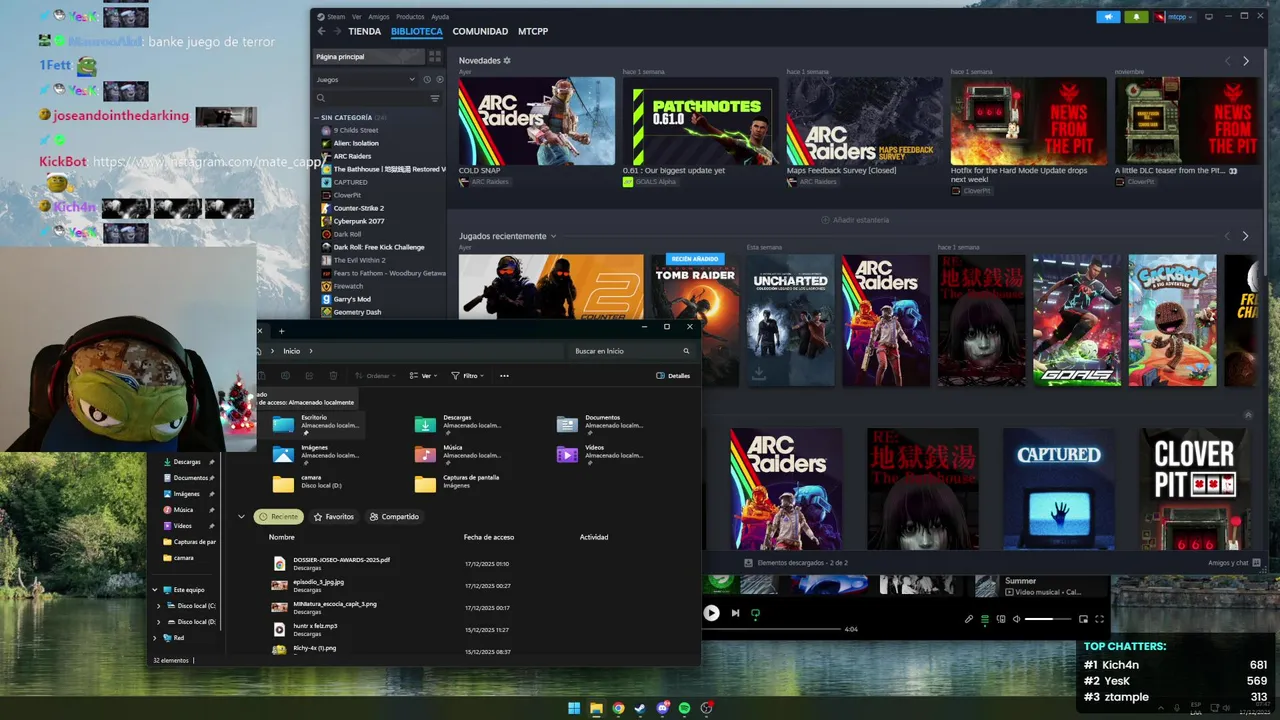The width and height of the screenshot is (1280, 720).
Task: Switch to the COMUNIDAD tab
Action: (480, 32)
